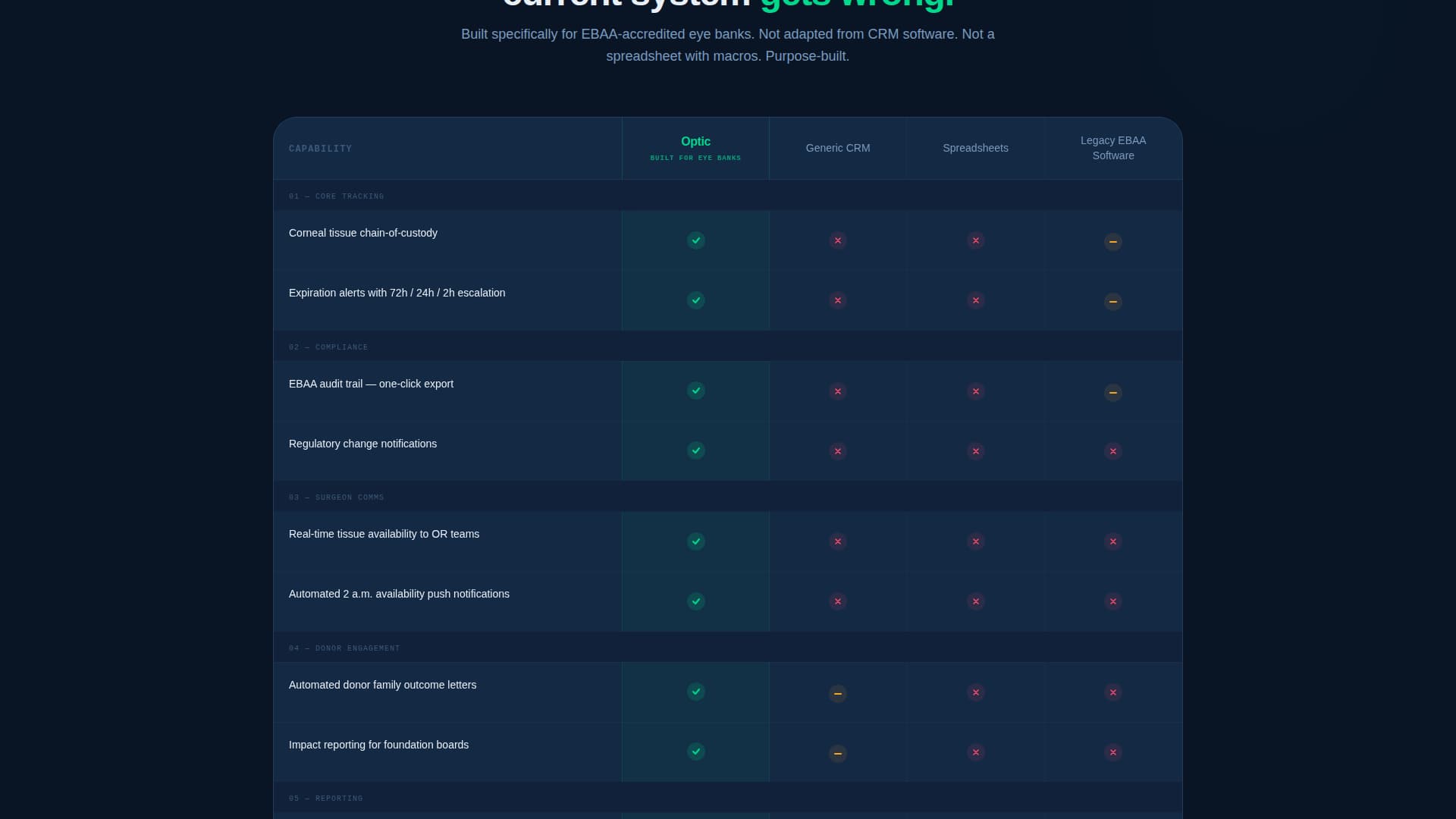Click the Generic CRM column header

click(837, 148)
